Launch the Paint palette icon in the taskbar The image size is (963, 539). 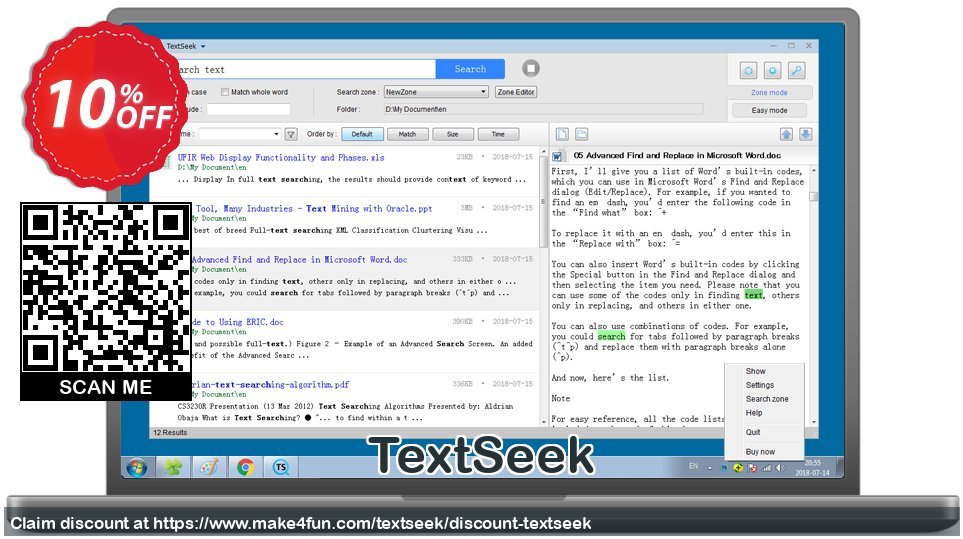pyautogui.click(x=209, y=468)
